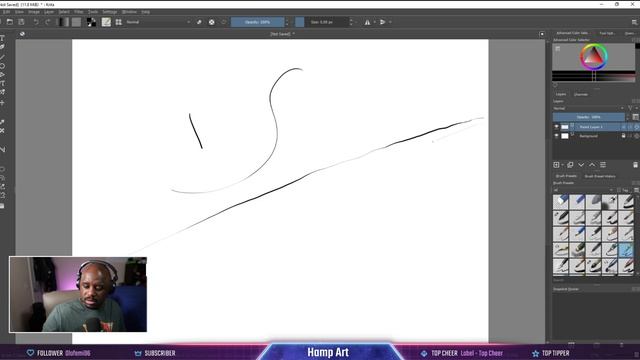The width and height of the screenshot is (640, 360).
Task: Click the color selector settings icon
Action: (558, 49)
